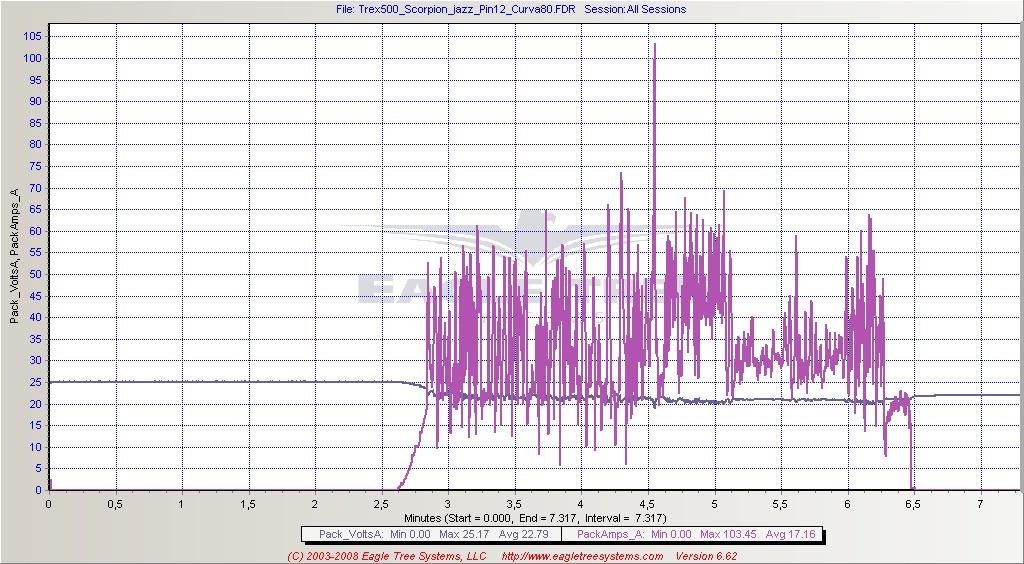Screen dimensions: 1024x564
Task: Click the Session:All Sessions label
Action: tap(635, 9)
